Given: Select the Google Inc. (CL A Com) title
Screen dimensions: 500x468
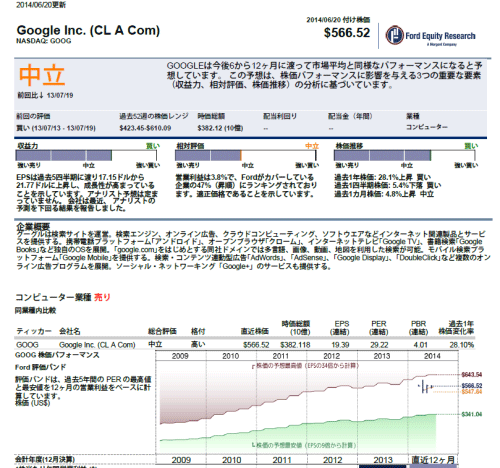Looking at the screenshot, I should pos(88,30).
